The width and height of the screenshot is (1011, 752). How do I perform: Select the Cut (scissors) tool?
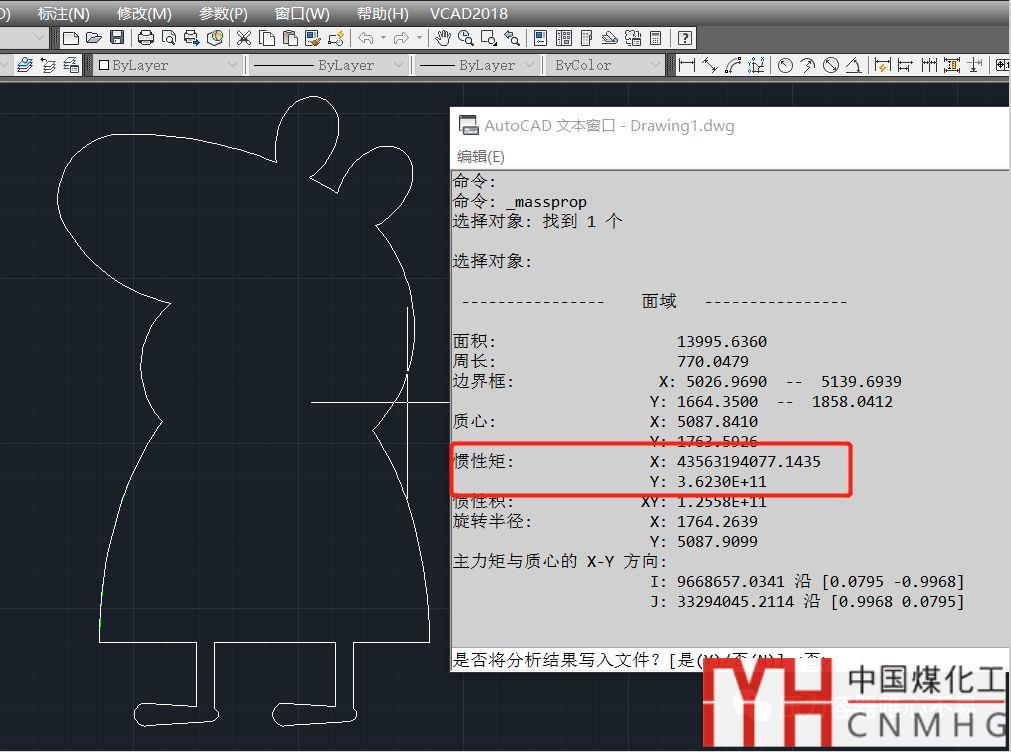point(244,38)
